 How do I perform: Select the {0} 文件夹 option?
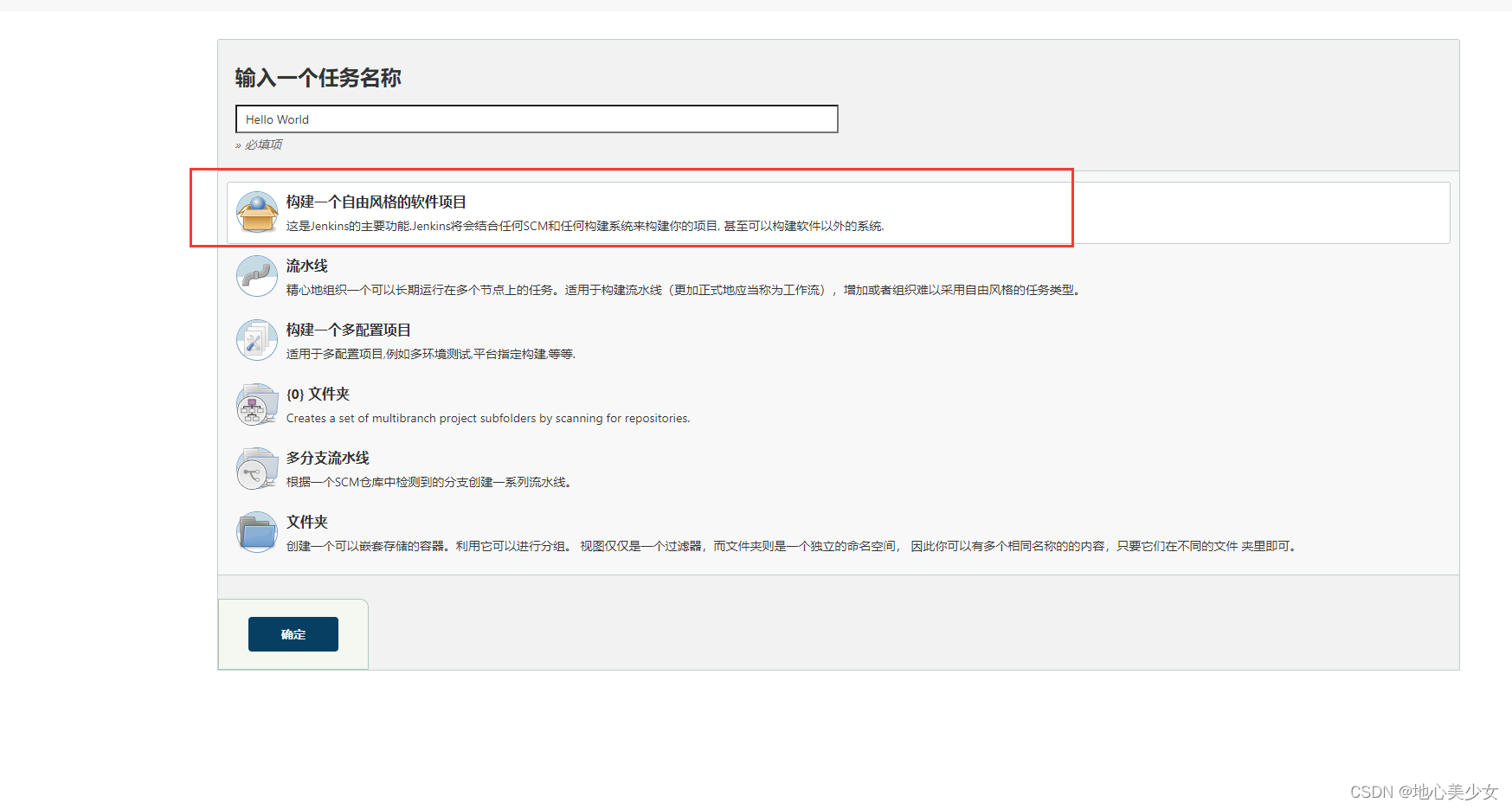point(318,394)
